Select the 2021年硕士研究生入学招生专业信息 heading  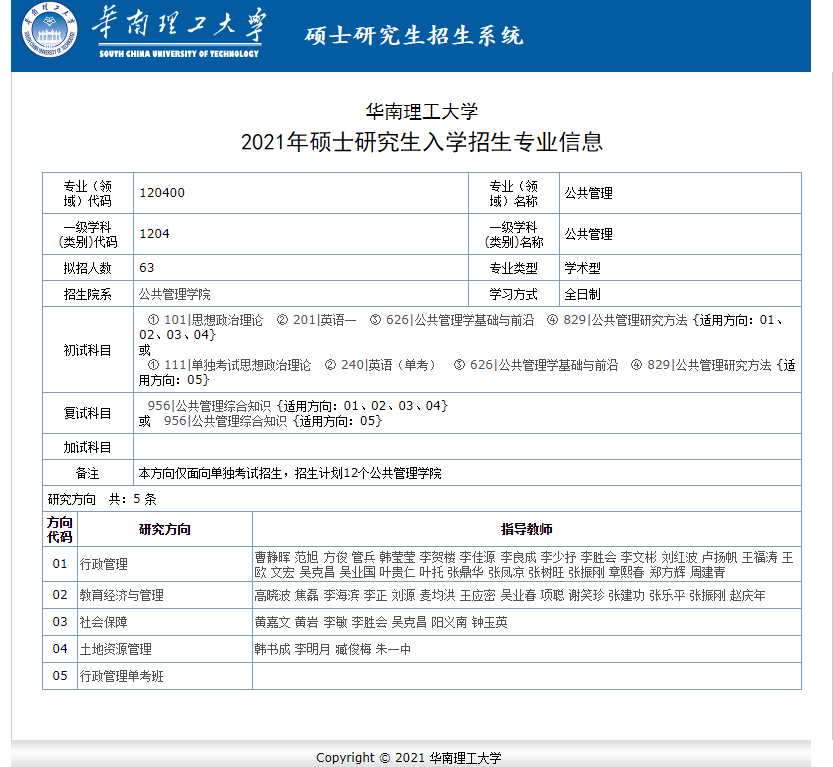422,142
